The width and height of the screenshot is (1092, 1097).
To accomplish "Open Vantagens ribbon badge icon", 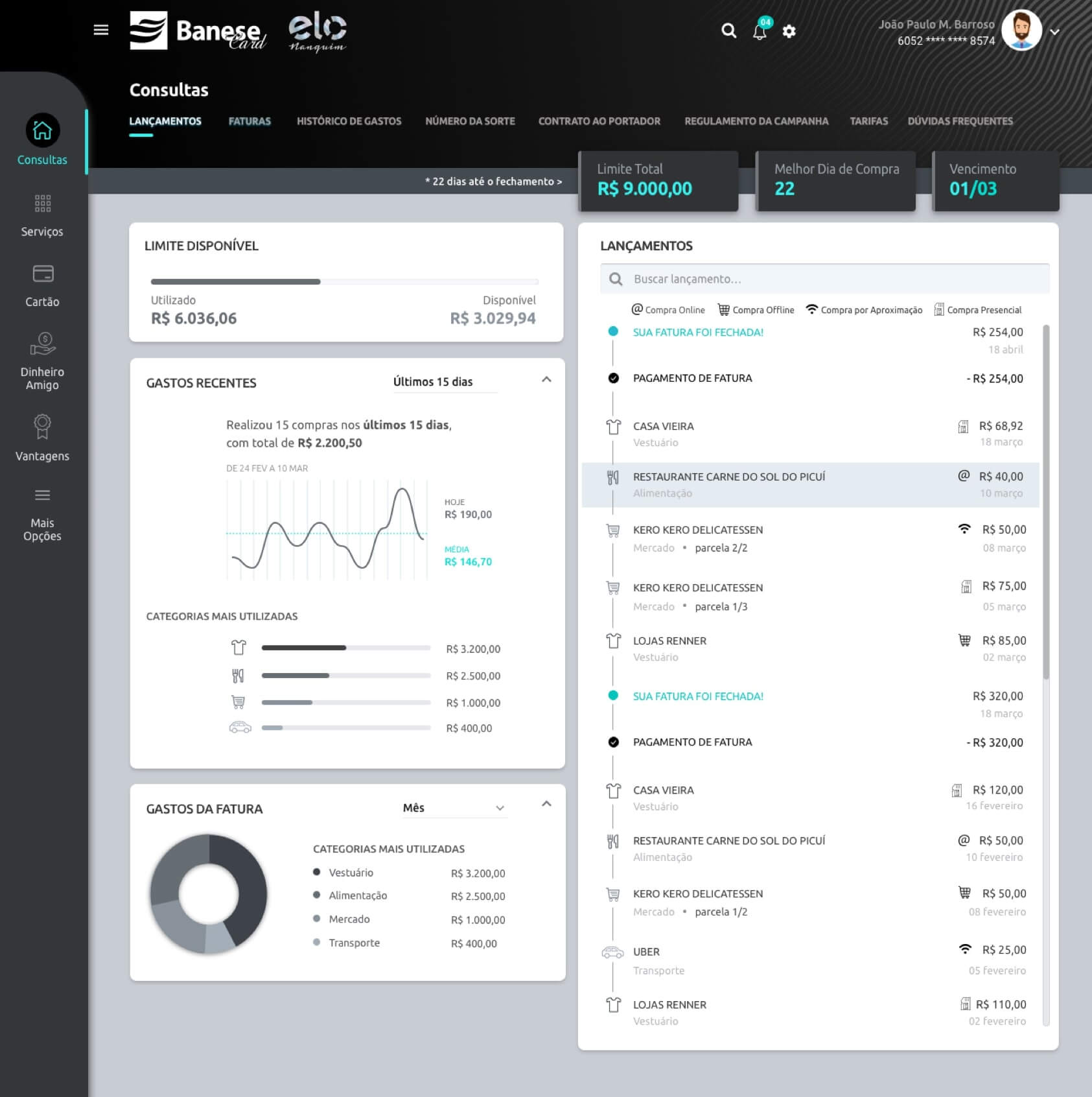I will point(43,426).
